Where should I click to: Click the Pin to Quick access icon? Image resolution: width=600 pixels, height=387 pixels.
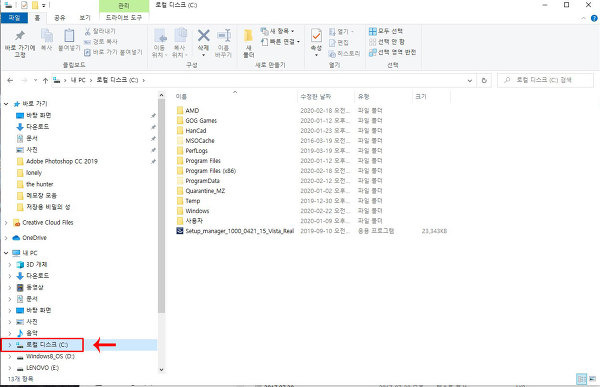tap(20, 36)
